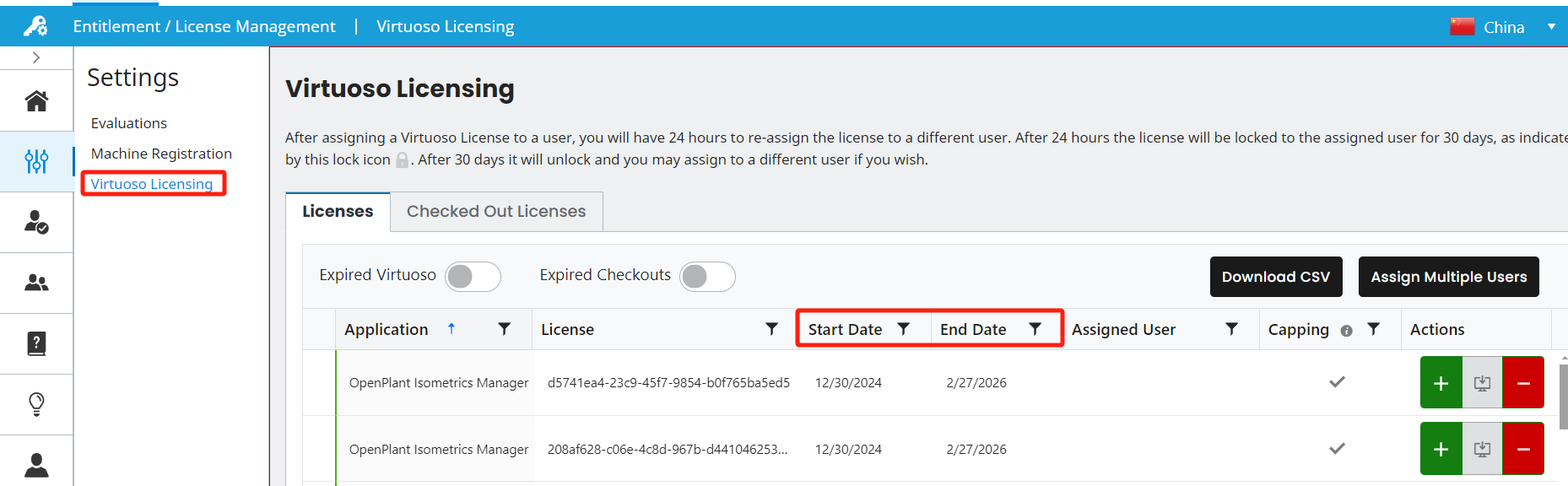Enable the Expired Checkouts switch
The width and height of the screenshot is (1568, 486).
click(x=707, y=276)
